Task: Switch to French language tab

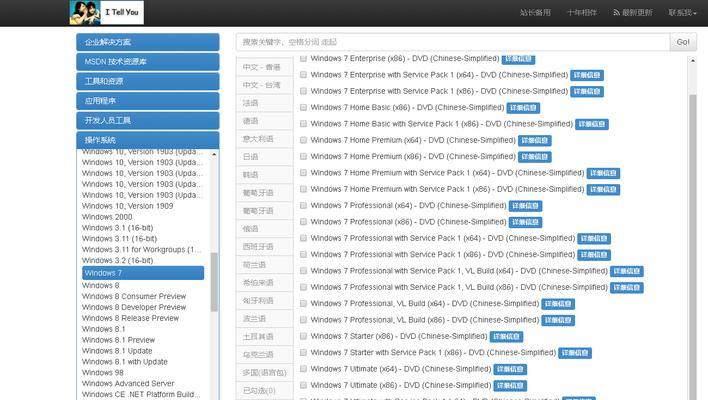Action: (x=265, y=103)
